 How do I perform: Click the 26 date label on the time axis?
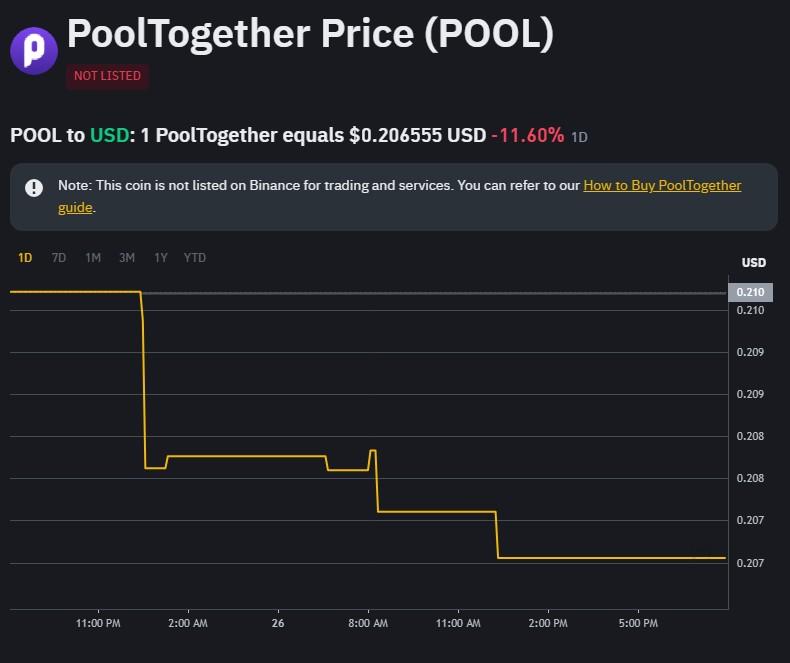[278, 624]
